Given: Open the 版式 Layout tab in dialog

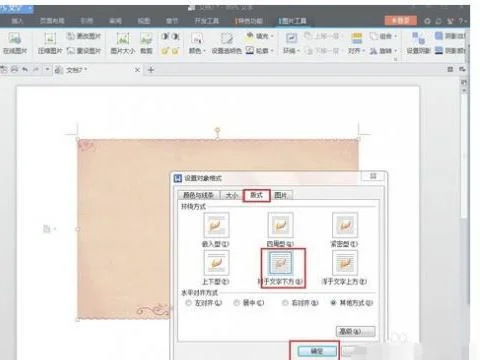Looking at the screenshot, I should click(x=256, y=195).
